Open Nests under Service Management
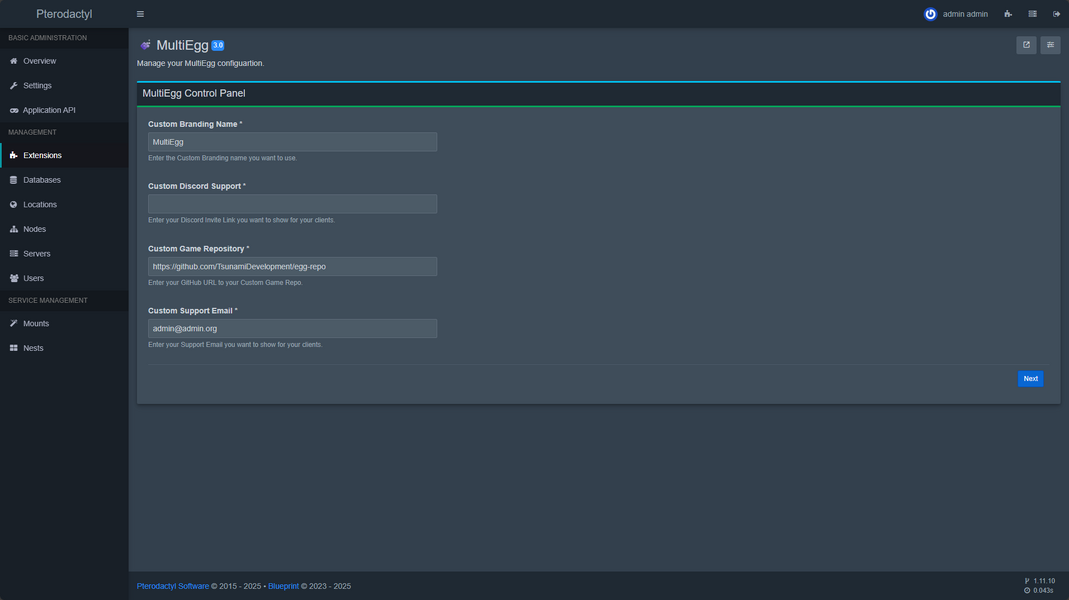 [x=64, y=348]
